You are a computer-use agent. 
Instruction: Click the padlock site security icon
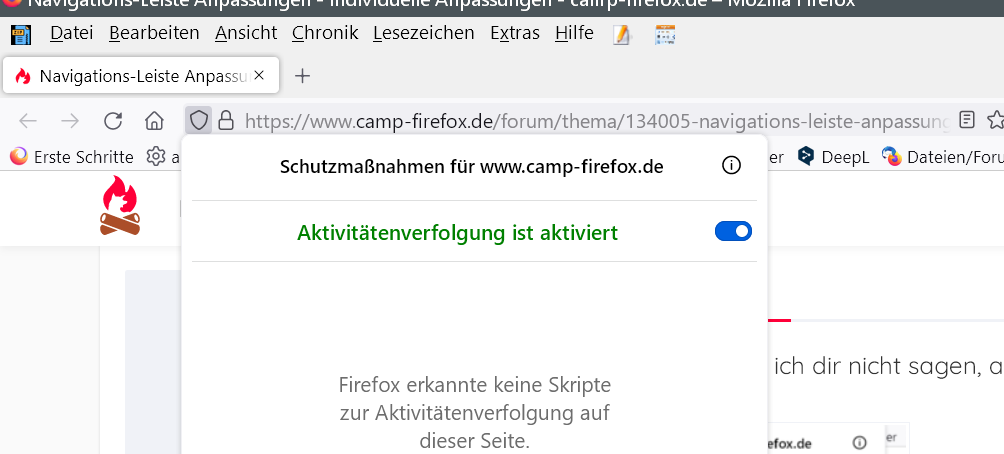226,121
